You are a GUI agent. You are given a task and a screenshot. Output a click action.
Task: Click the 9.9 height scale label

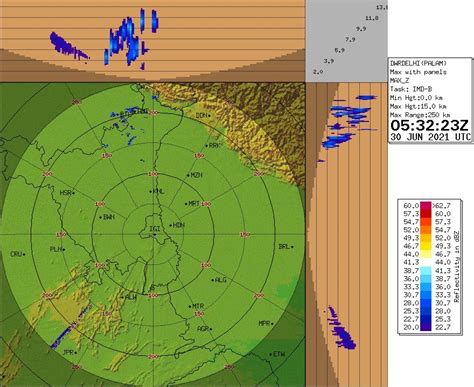[x=361, y=29]
